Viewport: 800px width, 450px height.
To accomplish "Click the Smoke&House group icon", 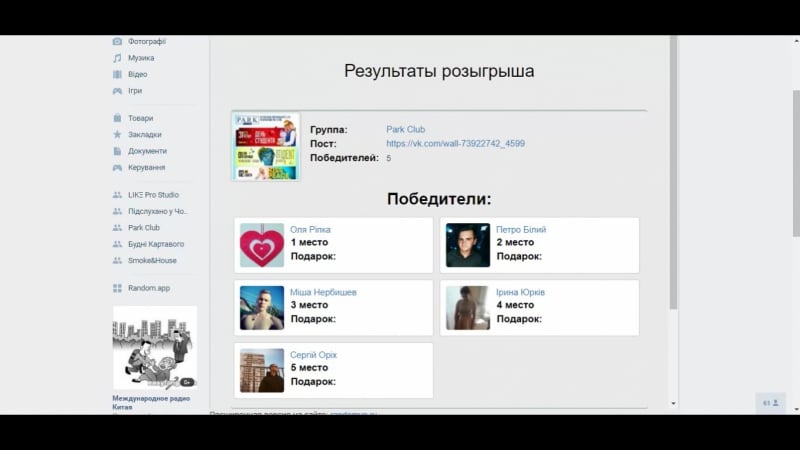I will 117,260.
